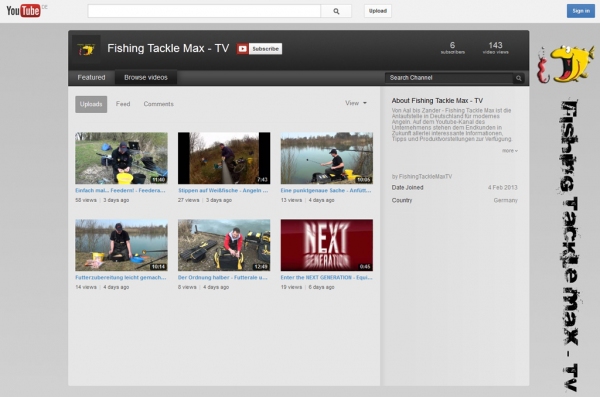Image resolution: width=600 pixels, height=397 pixels.
Task: Click the magnifier search button in top bar
Action: pyautogui.click(x=336, y=11)
